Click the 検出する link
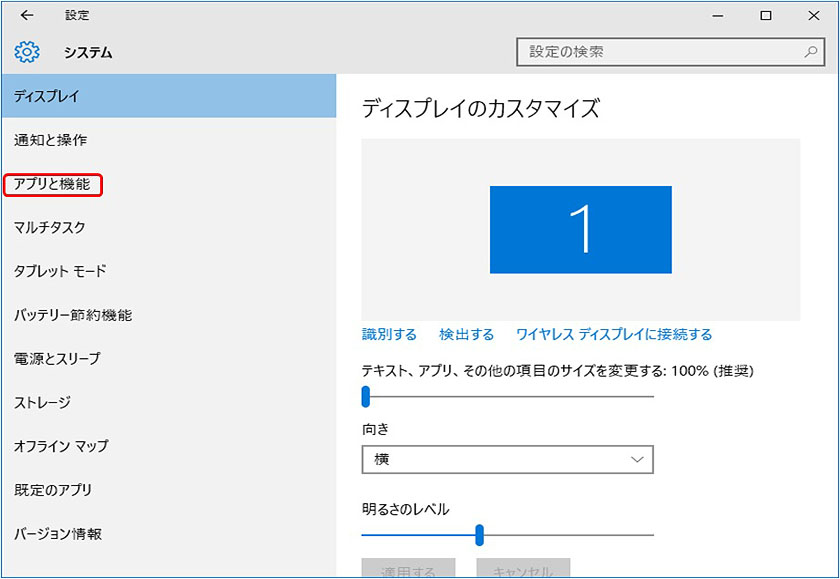This screenshot has height=579, width=840. [466, 335]
